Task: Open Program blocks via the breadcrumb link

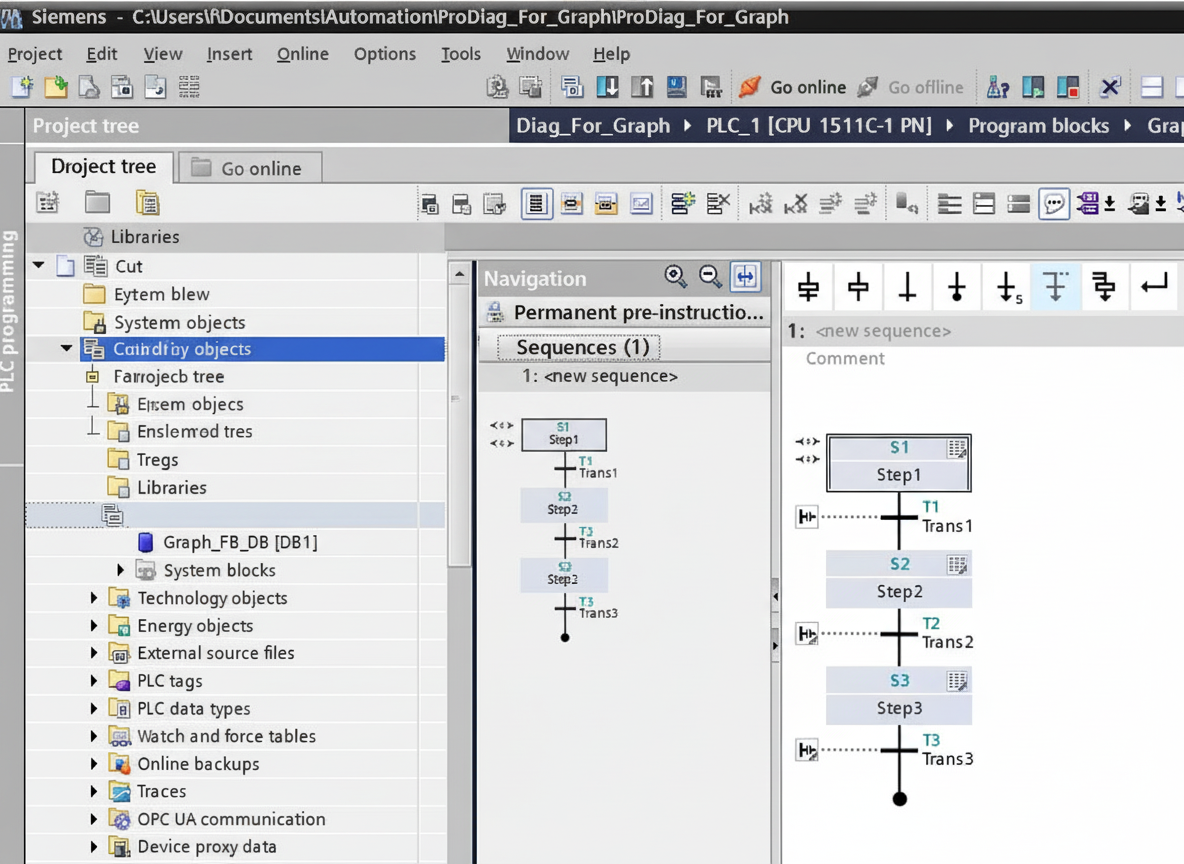Action: [x=1038, y=126]
